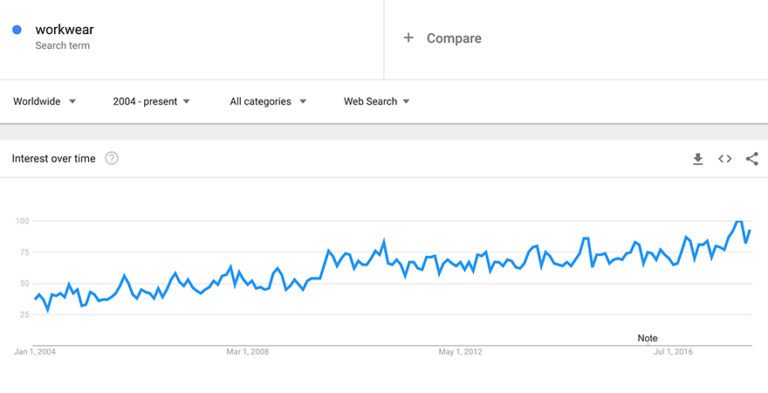This screenshot has width=768, height=393.
Task: Click the Note marker on chart
Action: click(647, 338)
